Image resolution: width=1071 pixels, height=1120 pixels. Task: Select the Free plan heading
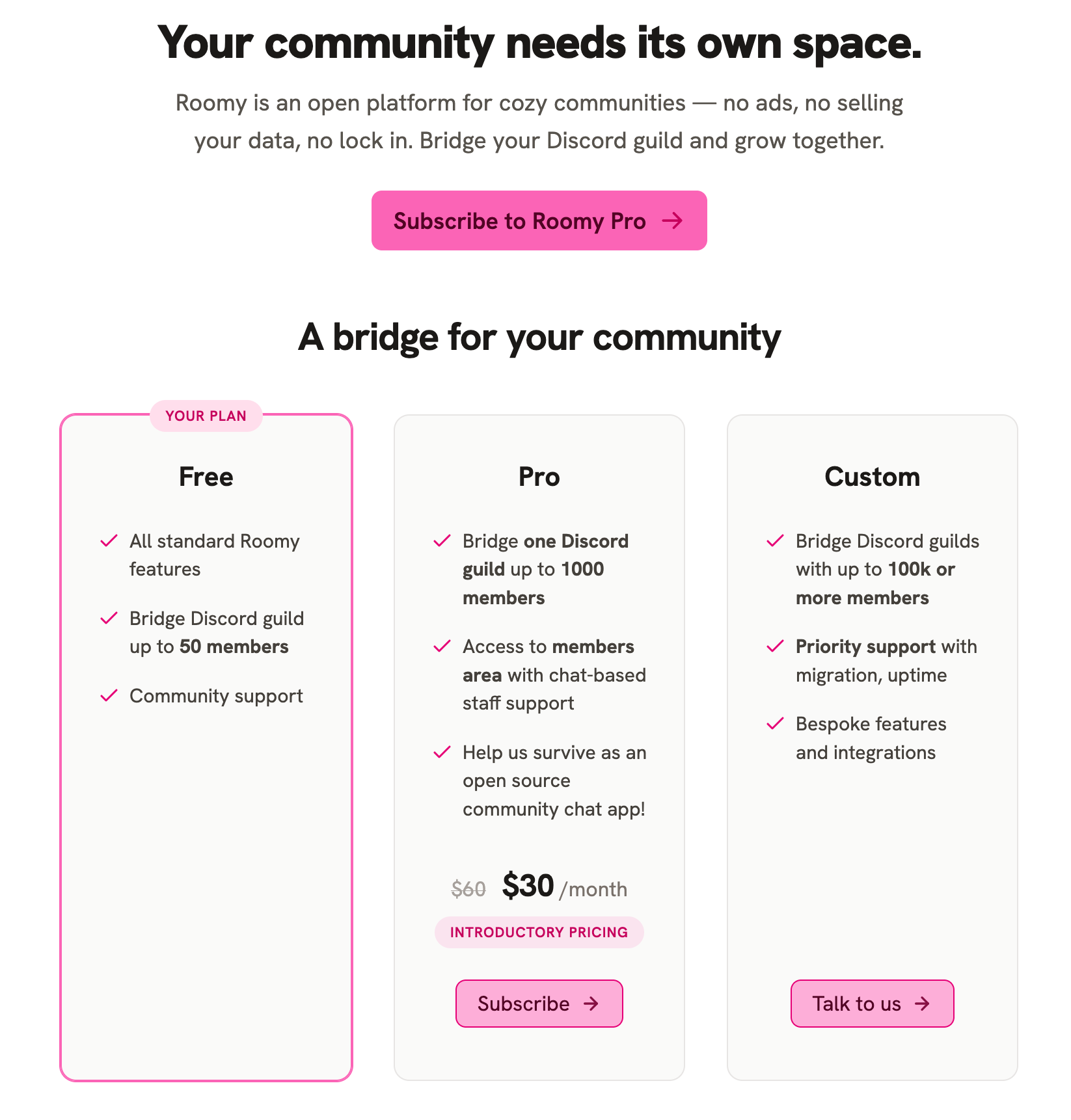point(206,477)
